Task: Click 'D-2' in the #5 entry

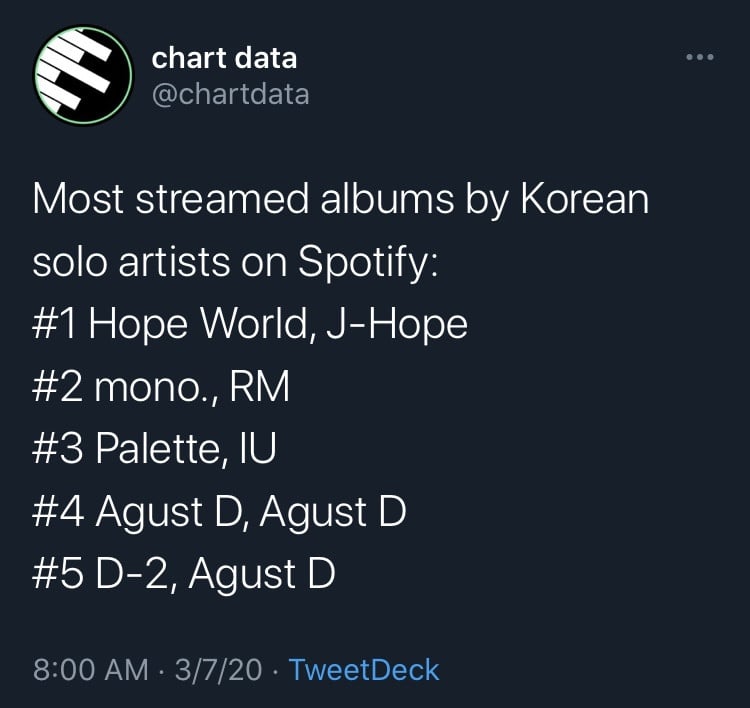Action: [130, 574]
